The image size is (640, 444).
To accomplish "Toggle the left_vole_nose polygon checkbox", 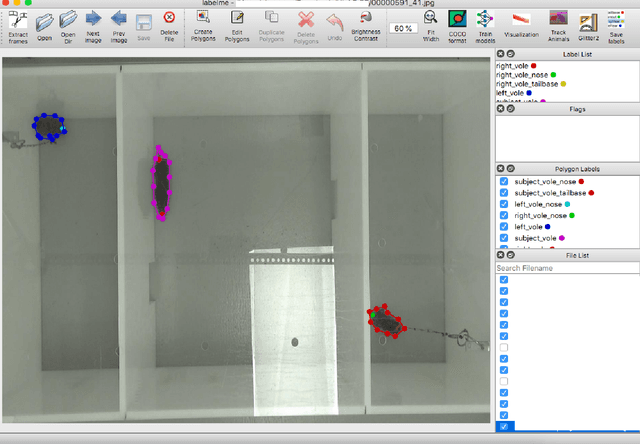I will click(x=503, y=204).
